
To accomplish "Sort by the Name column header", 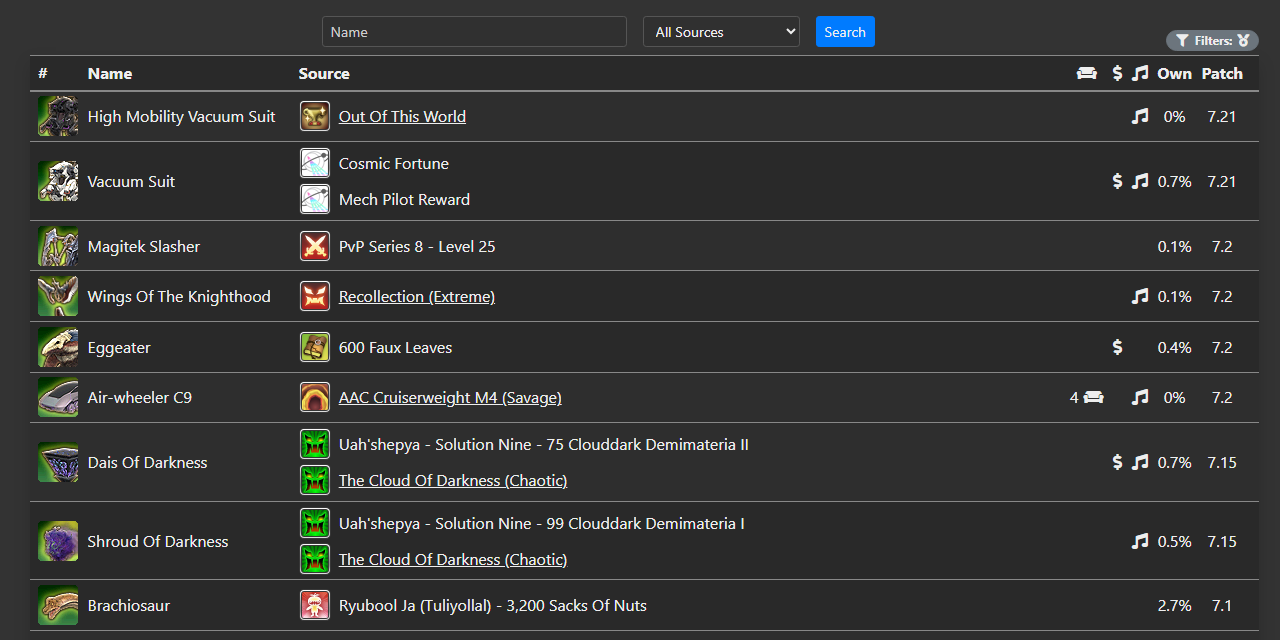I will 110,73.
